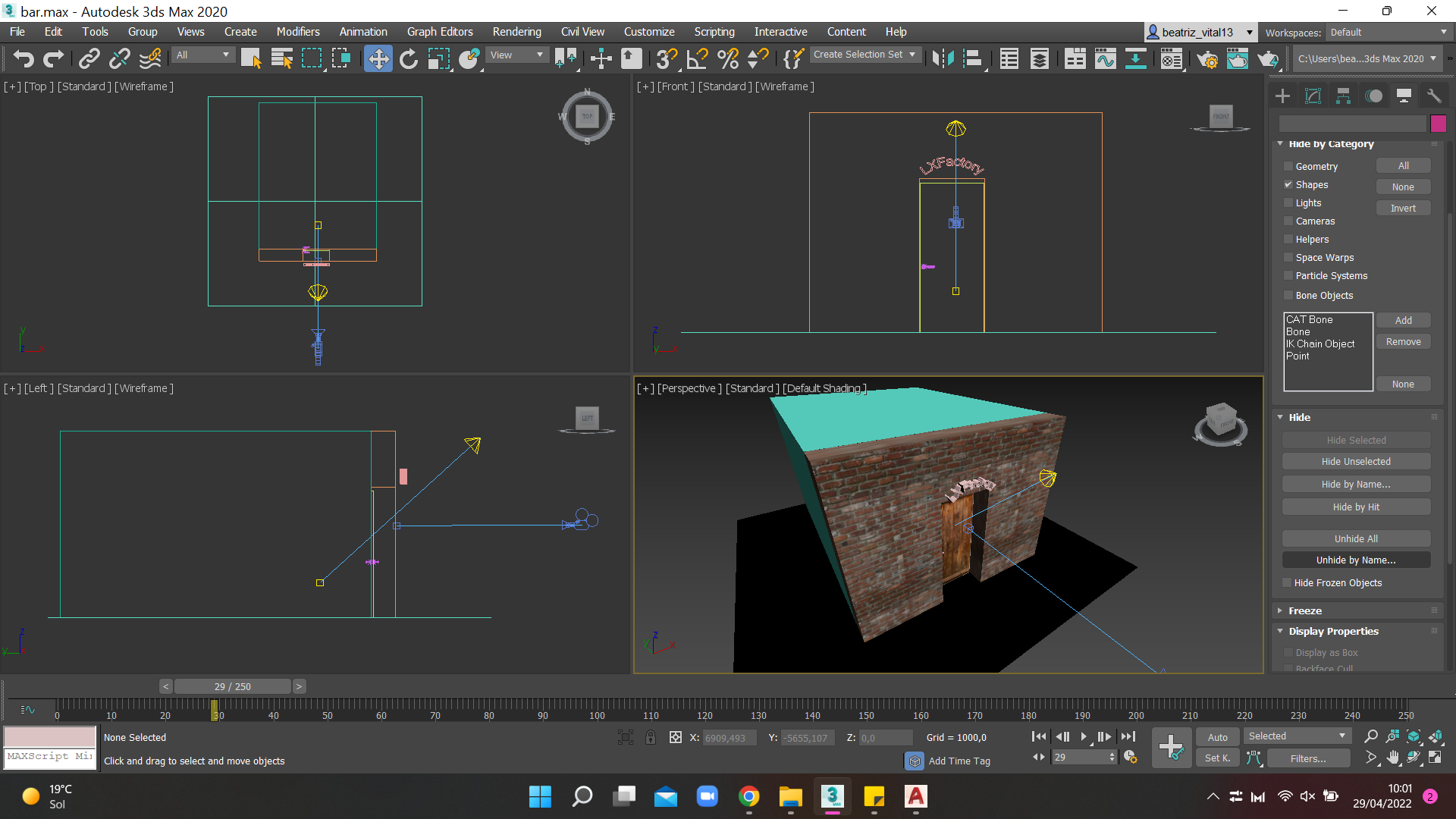Click the Undo arrow icon
The width and height of the screenshot is (1456, 819).
(24, 58)
